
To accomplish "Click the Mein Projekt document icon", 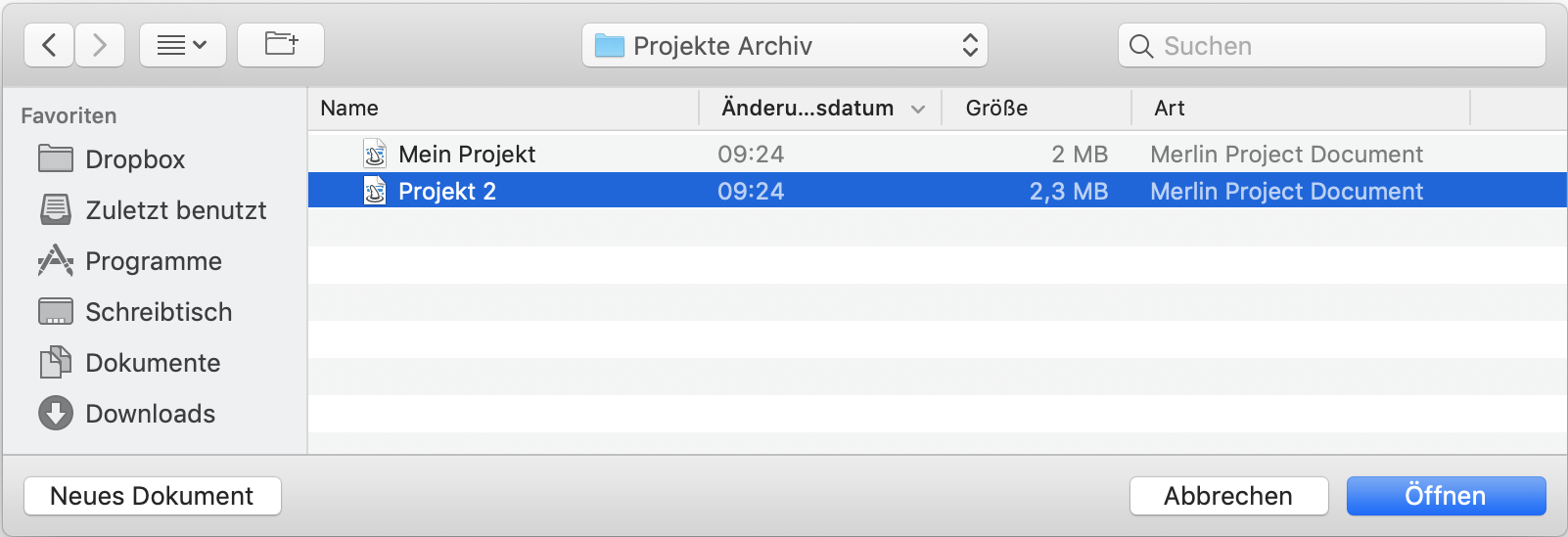I will point(375,155).
